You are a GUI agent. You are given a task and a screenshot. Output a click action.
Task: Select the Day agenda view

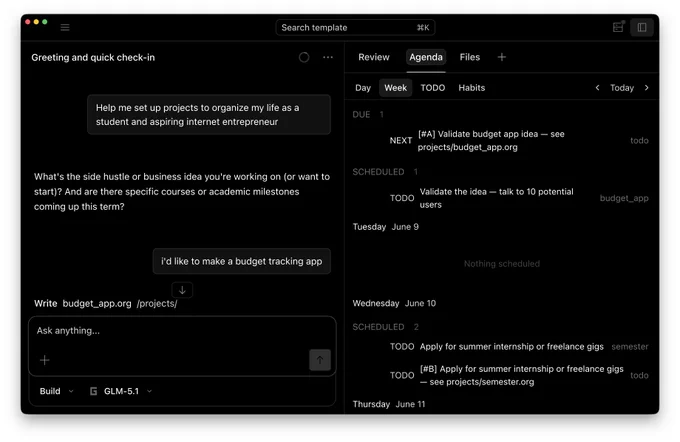coord(363,88)
